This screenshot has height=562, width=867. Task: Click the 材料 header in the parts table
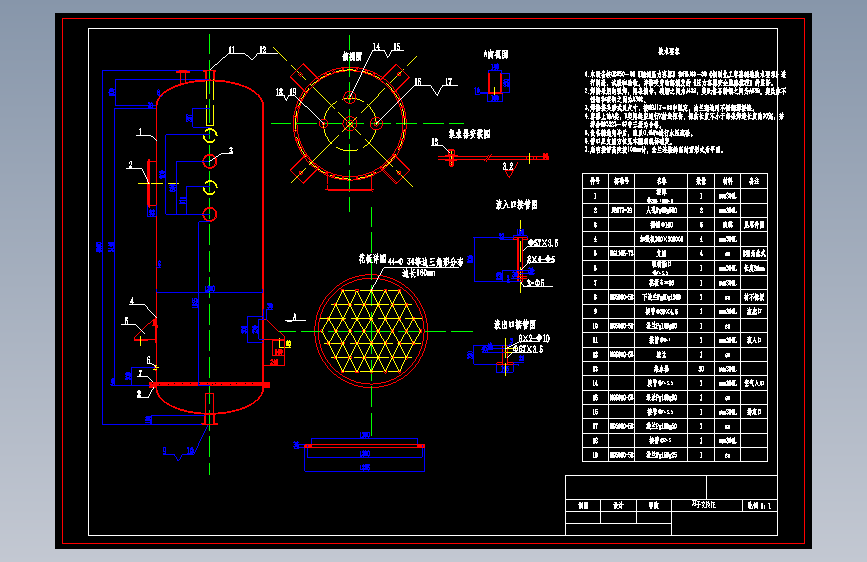pos(728,181)
